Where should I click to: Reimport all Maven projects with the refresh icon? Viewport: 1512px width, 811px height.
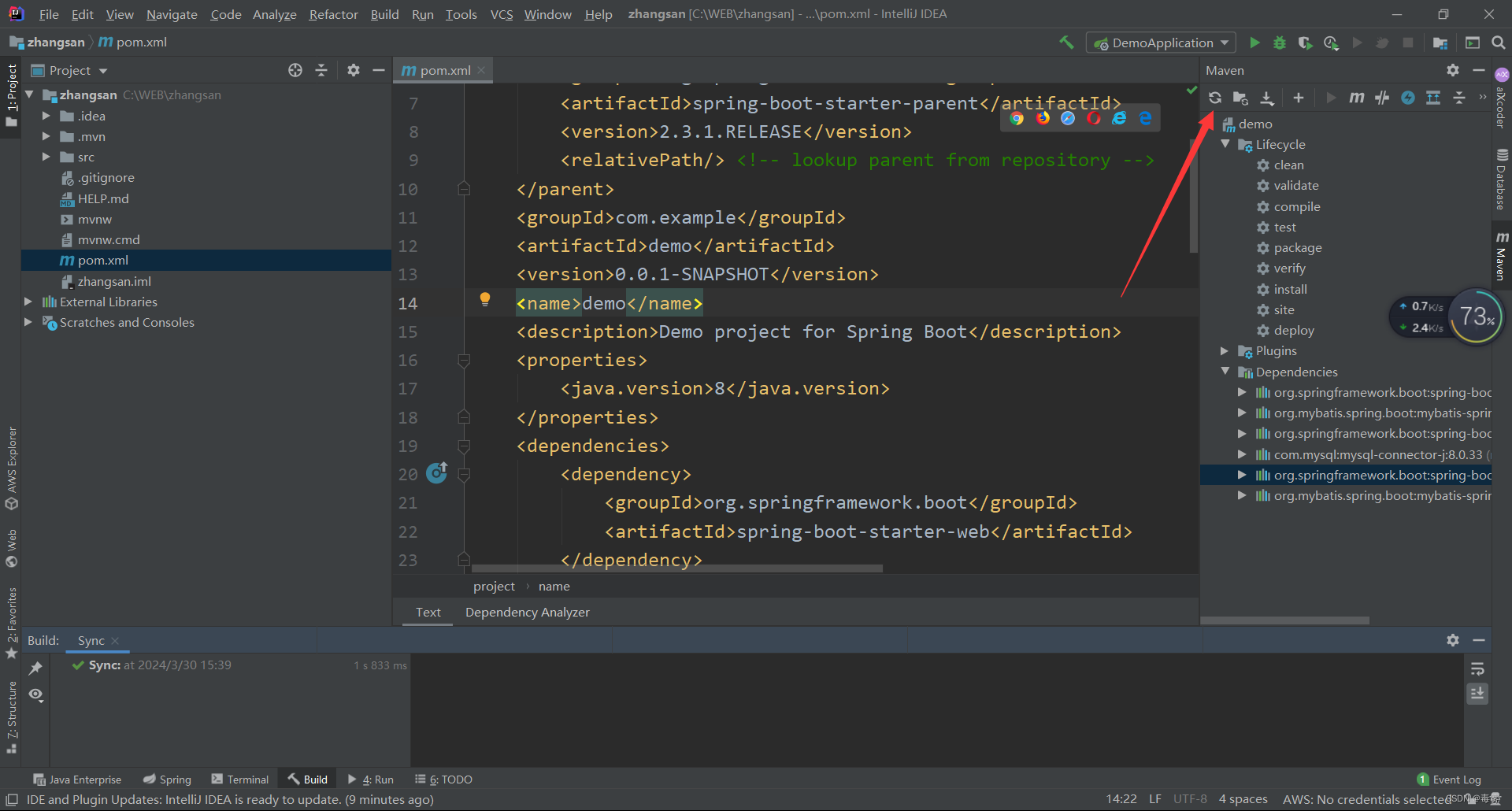[x=1215, y=98]
